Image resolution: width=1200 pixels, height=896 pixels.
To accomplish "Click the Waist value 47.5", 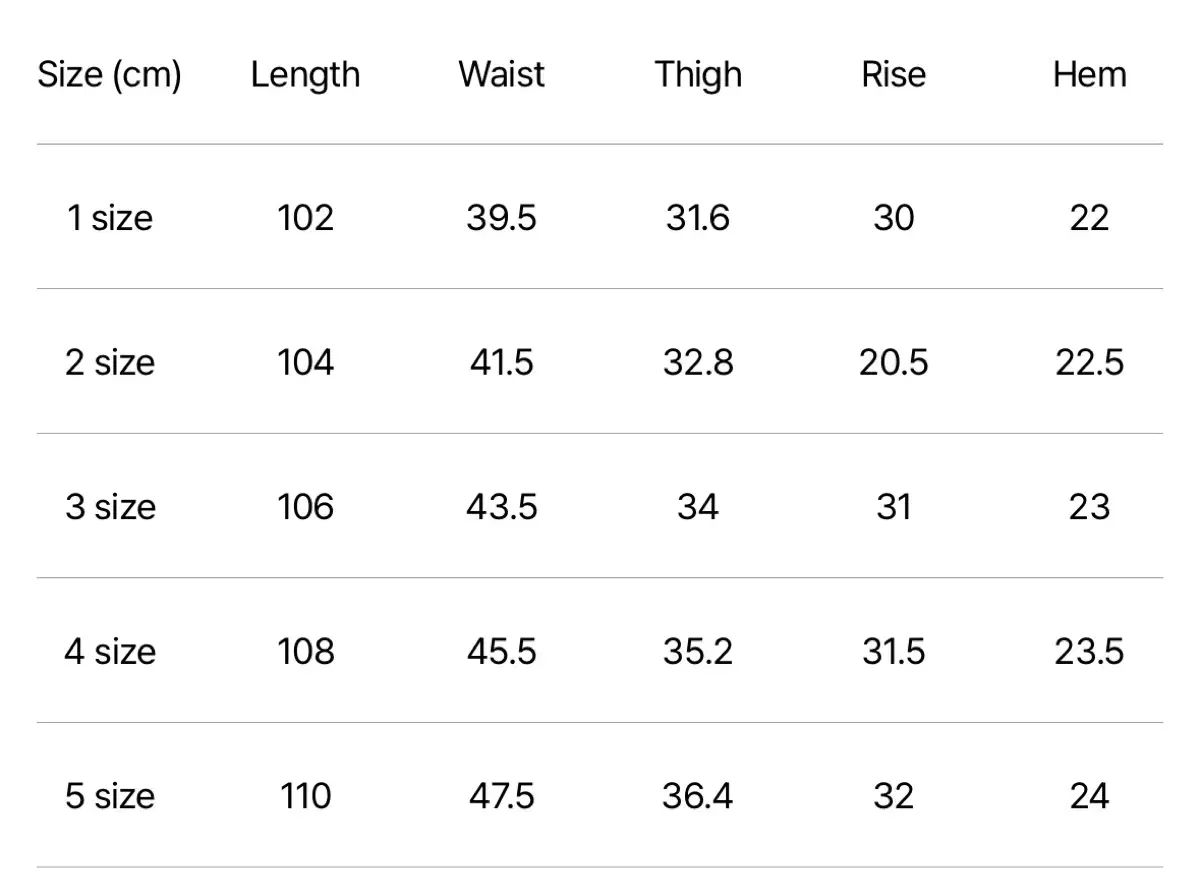I will tap(502, 796).
